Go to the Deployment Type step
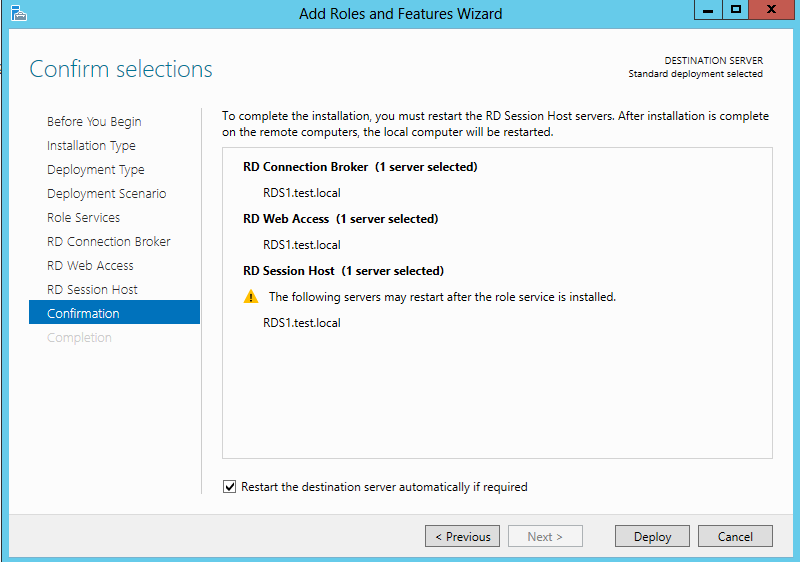The height and width of the screenshot is (576, 809). coord(95,170)
